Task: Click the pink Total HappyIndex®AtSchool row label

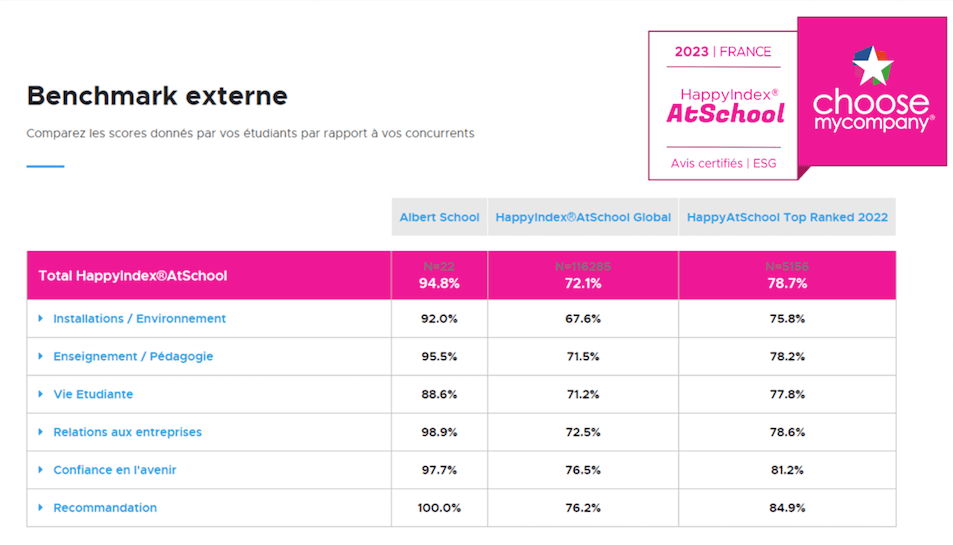Action: pyautogui.click(x=132, y=276)
